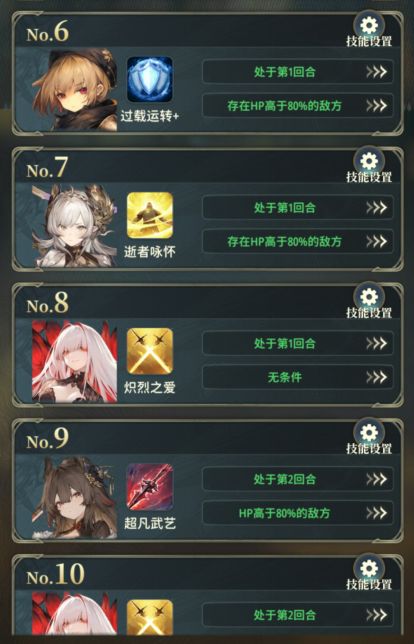This screenshot has height=644, width=414.
Task: Expand No.9 处于第2回合 condition
Action: [298, 479]
